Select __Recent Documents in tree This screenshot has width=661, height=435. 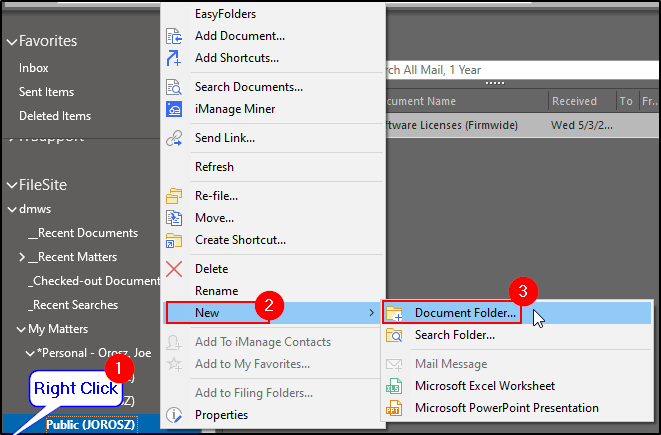(x=83, y=233)
